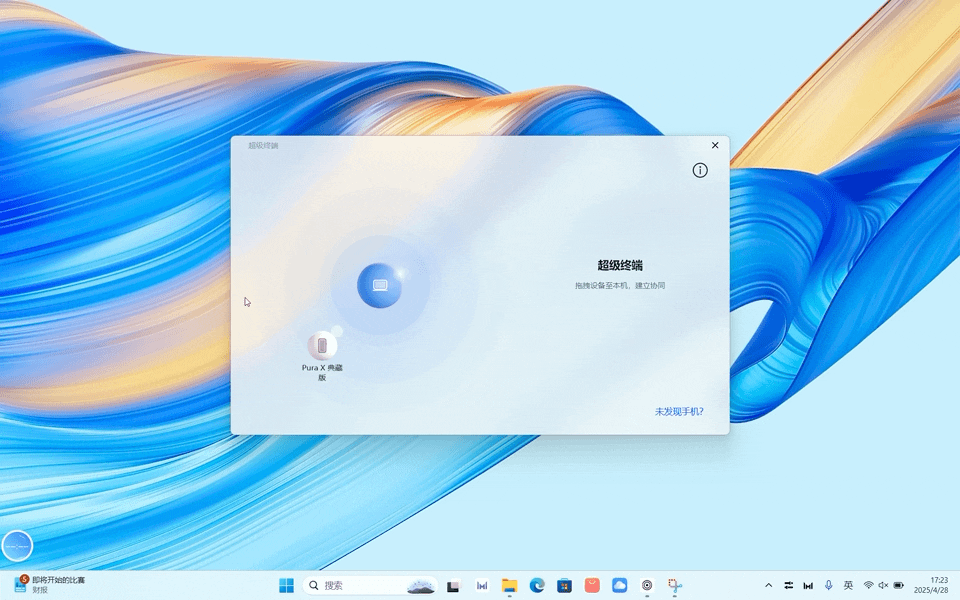This screenshot has width=960, height=600.
Task: Open the orange shopping bag app
Action: pos(592,585)
